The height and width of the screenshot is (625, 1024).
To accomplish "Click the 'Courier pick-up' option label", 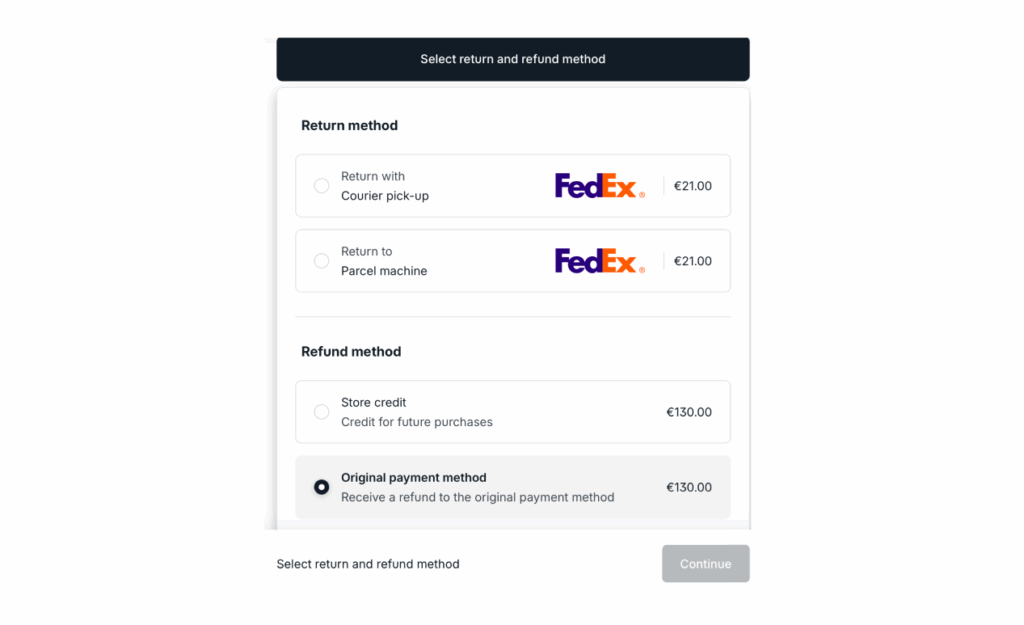I will point(384,196).
